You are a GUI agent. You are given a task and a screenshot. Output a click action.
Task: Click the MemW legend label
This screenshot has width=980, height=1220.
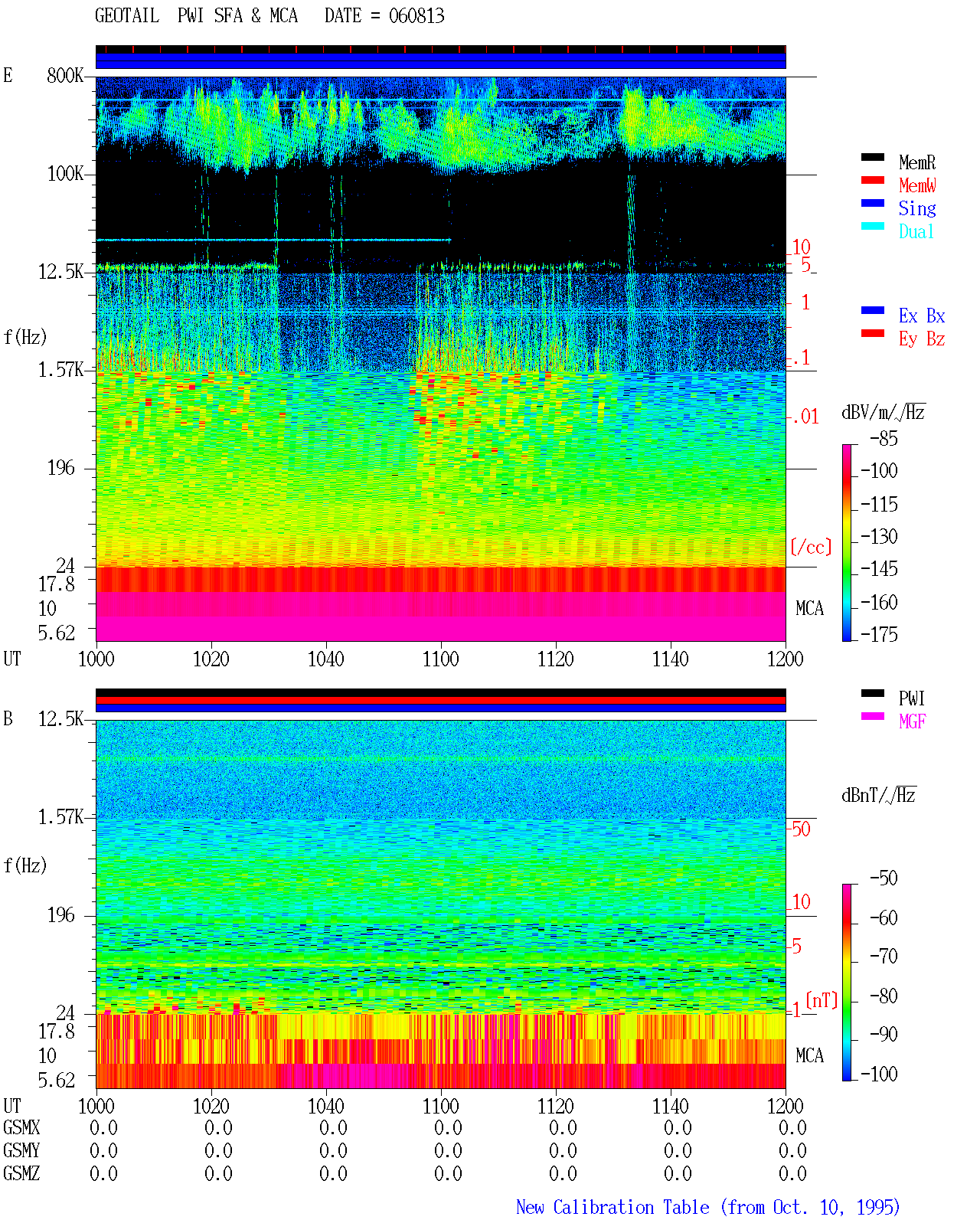click(x=917, y=185)
